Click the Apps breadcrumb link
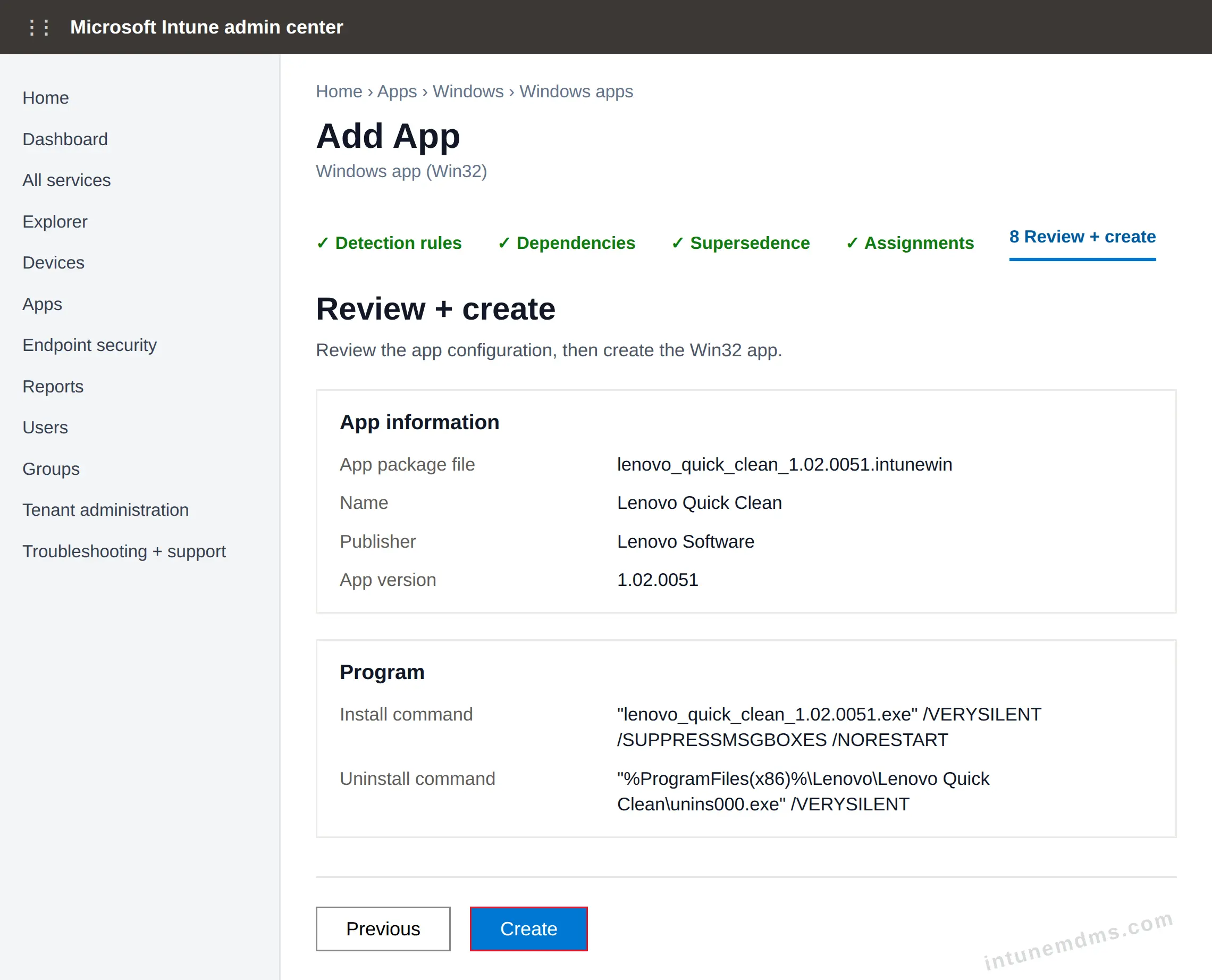 click(x=397, y=91)
